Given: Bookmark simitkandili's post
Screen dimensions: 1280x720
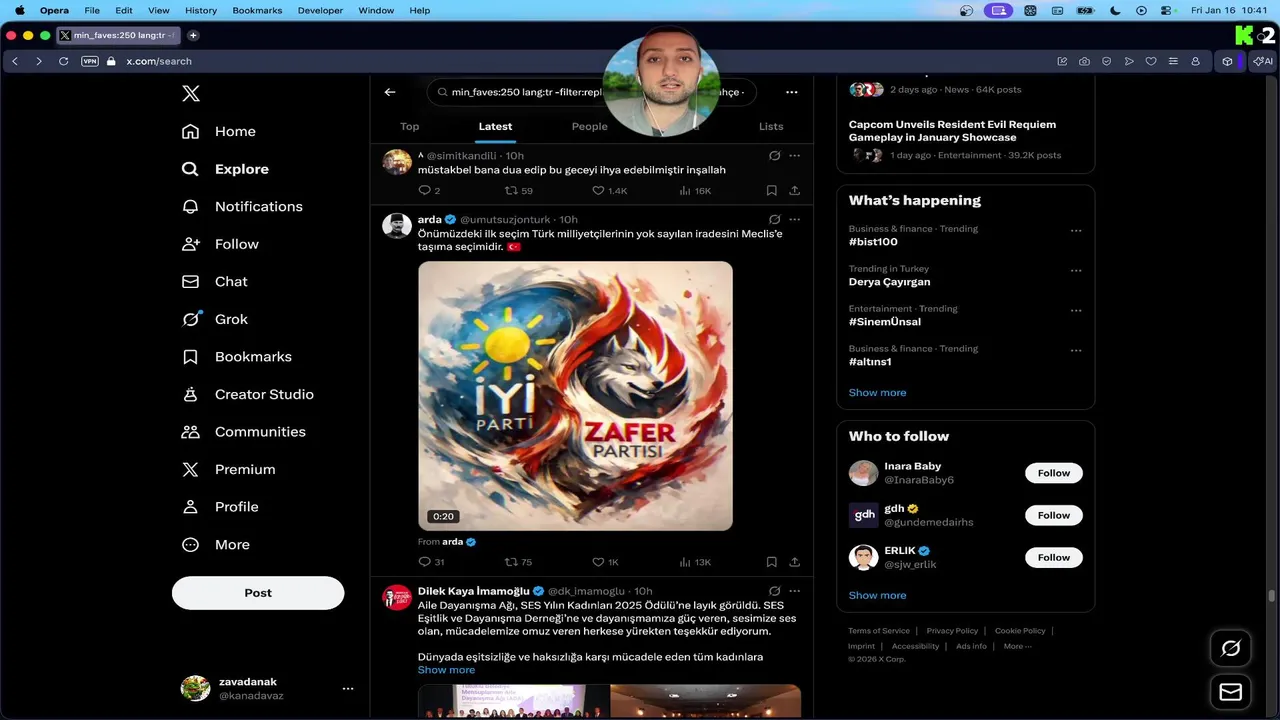Looking at the screenshot, I should coord(771,190).
